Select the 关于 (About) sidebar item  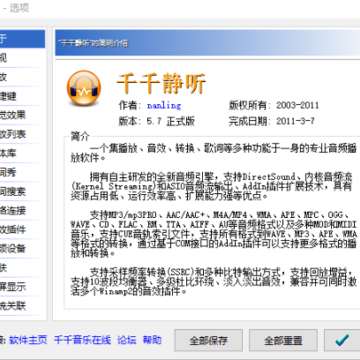click(22, 39)
